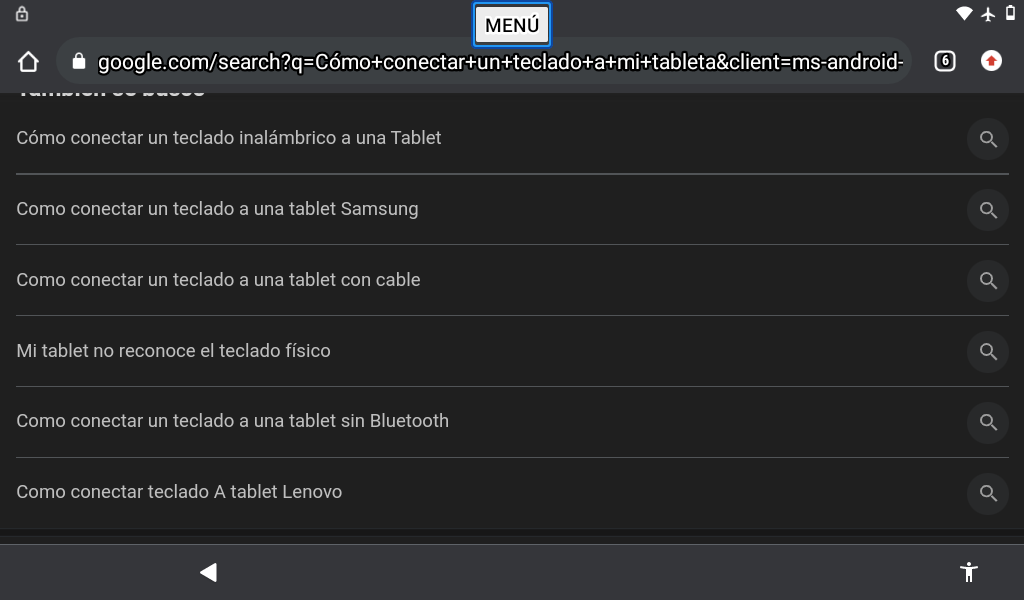The image size is (1024, 600).
Task: Select 'Mi tablet no reconoce el teclado físico'
Action: click(x=173, y=351)
